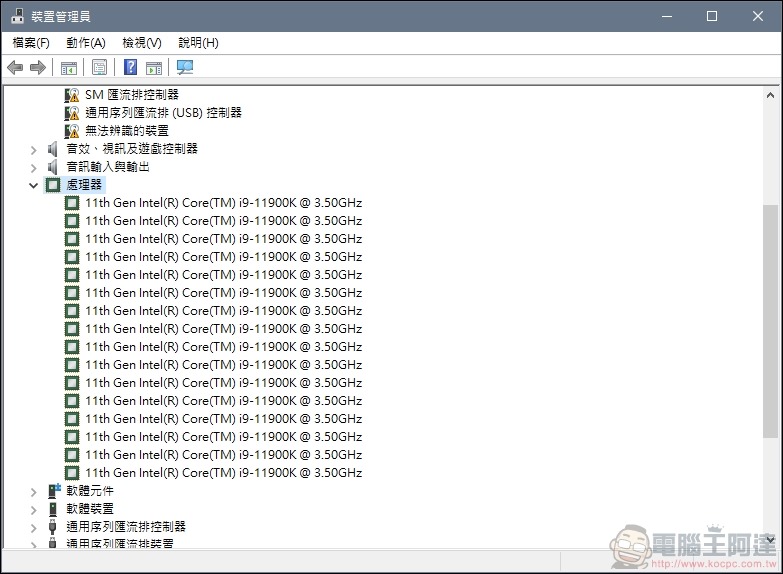Viewport: 783px width, 574px height.
Task: Select 通用序列匯流排 (USB) 控制器 device
Action: point(163,113)
